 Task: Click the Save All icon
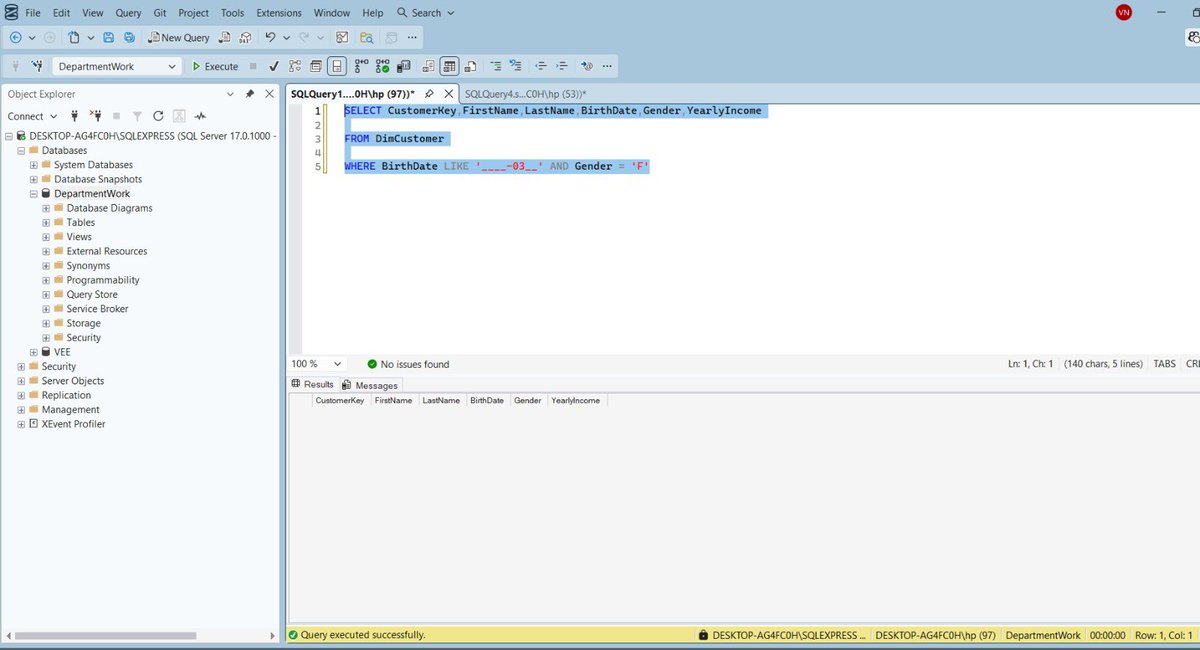(129, 38)
